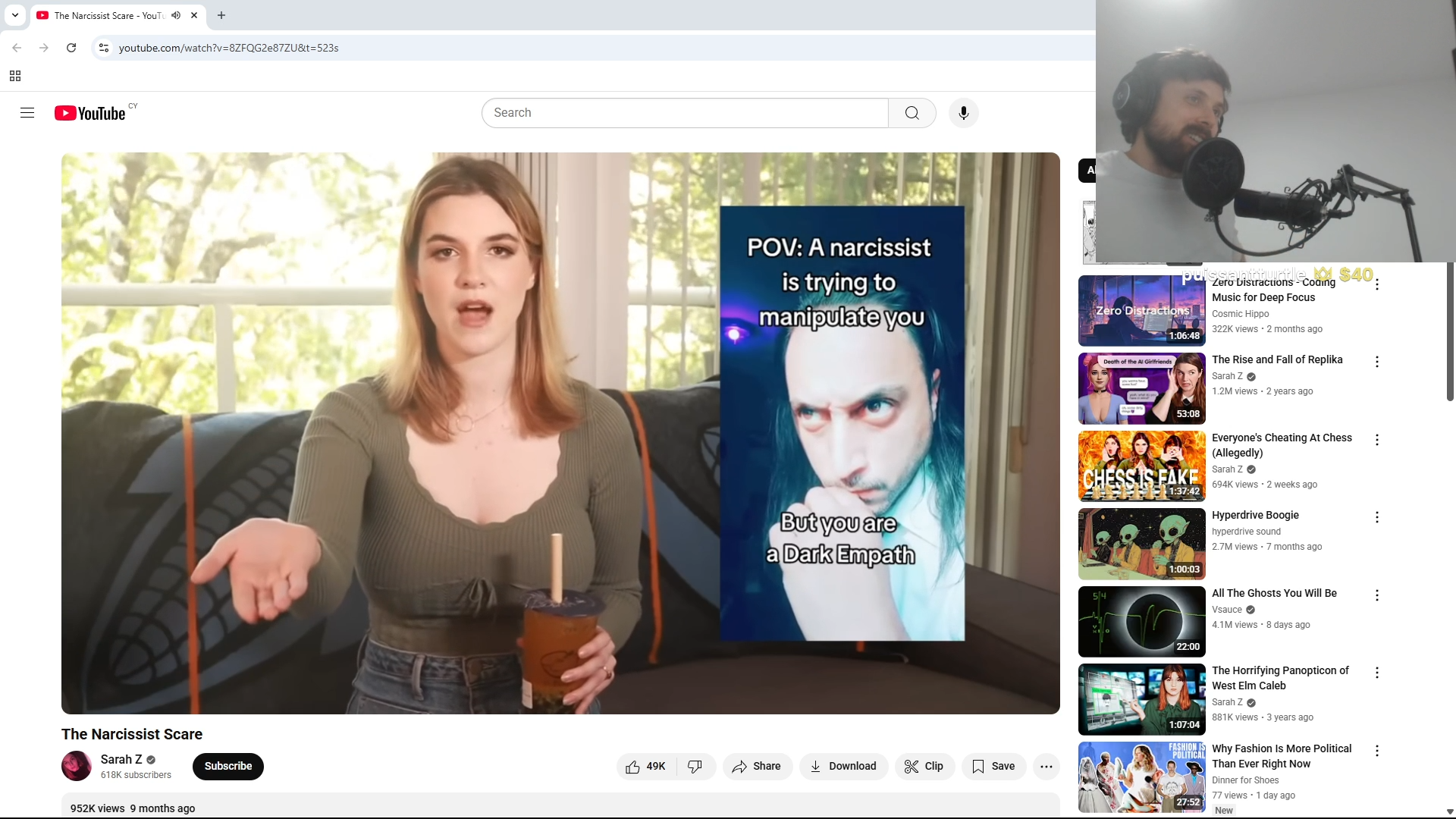
Task: Go forward with browser forward arrow
Action: click(x=44, y=48)
